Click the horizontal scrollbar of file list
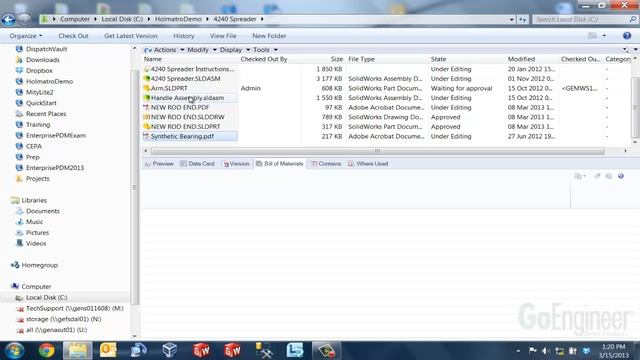 (x=377, y=151)
